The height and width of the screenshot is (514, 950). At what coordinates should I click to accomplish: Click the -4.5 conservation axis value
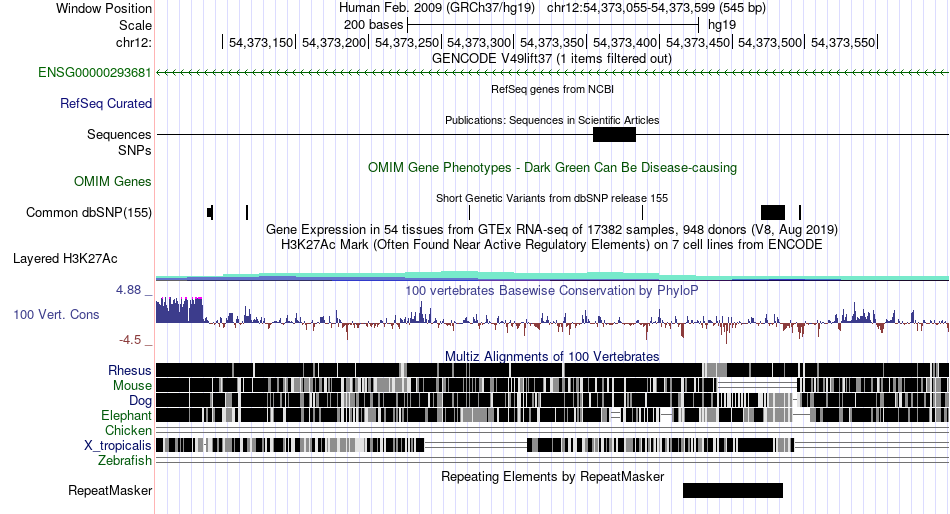(x=130, y=339)
